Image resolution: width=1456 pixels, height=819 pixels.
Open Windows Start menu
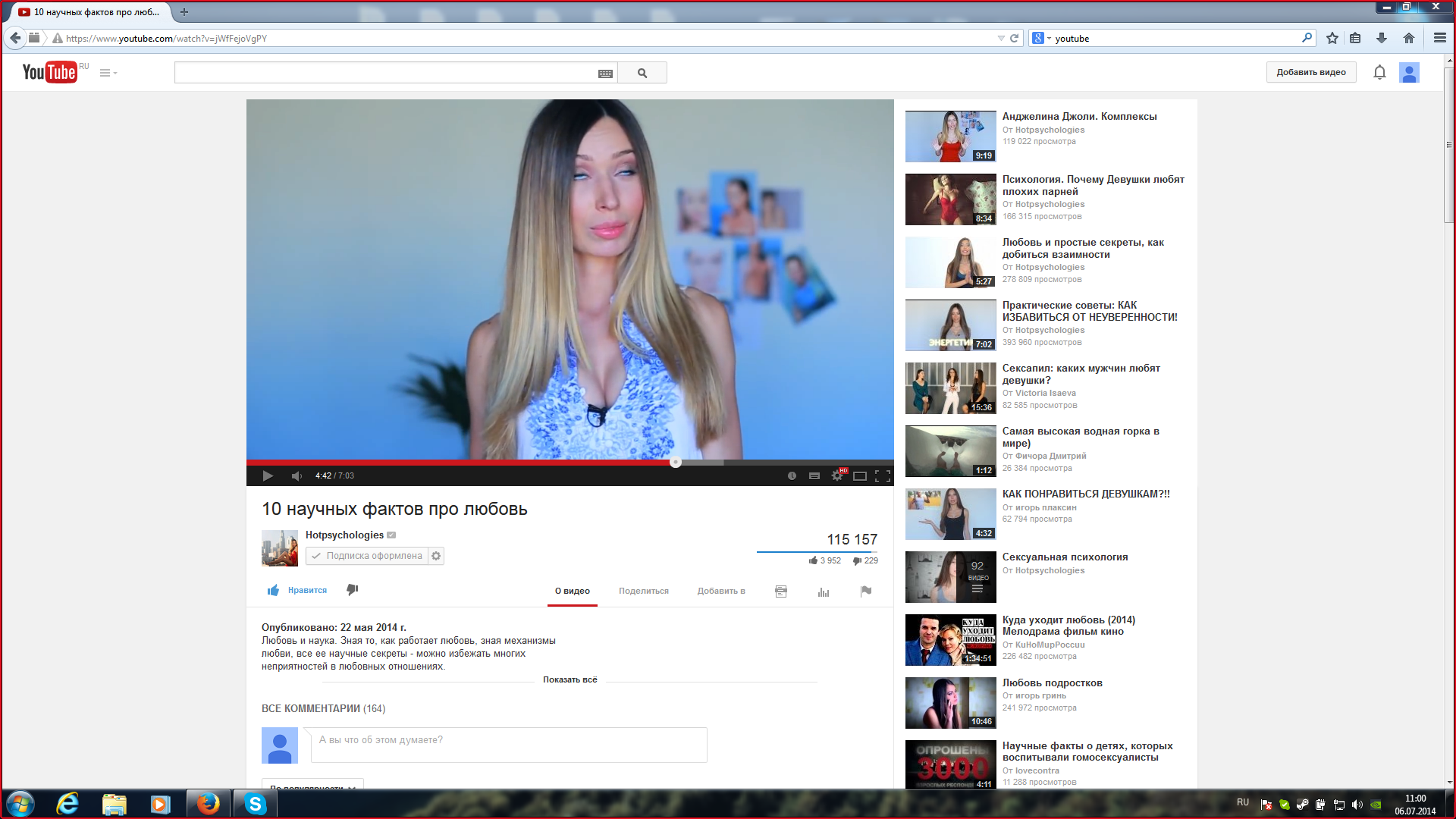coord(20,804)
